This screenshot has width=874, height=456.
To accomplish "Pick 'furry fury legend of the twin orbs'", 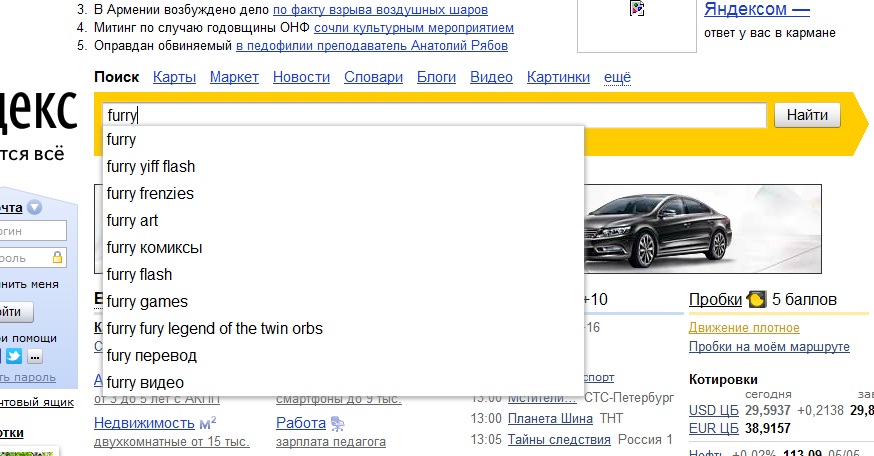I will [343, 329].
